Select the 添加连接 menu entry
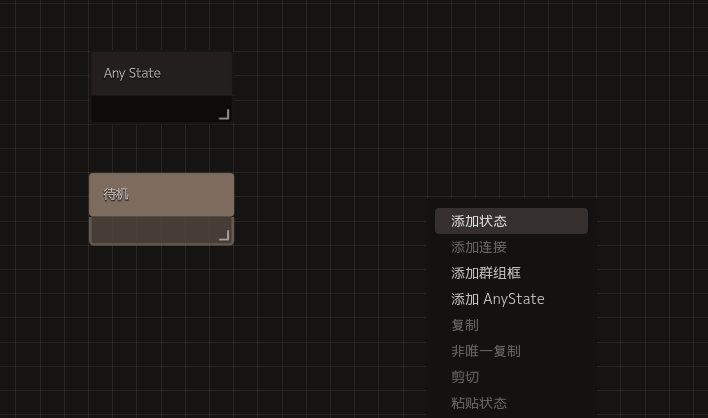The image size is (708, 418). pos(511,247)
